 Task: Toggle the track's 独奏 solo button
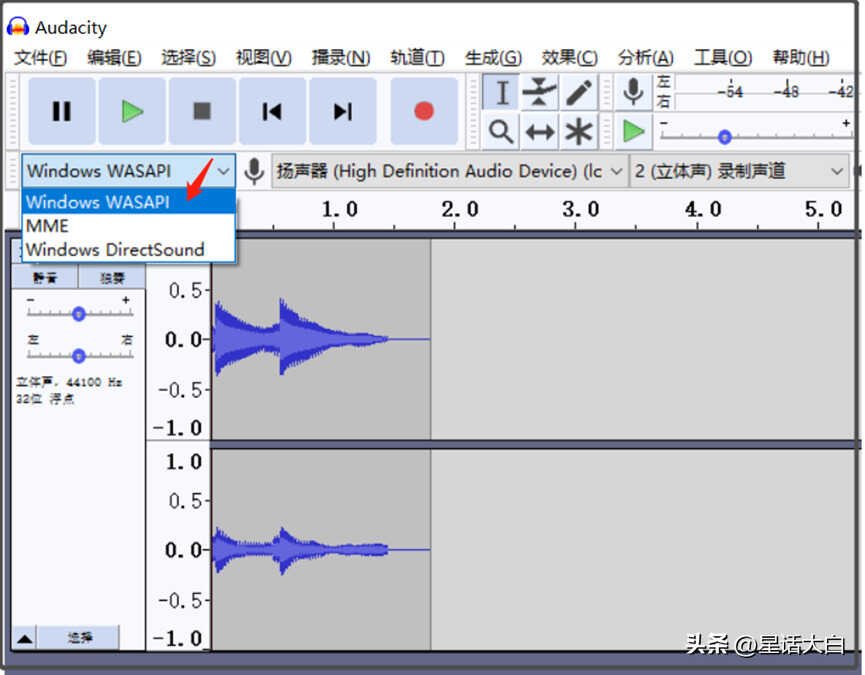click(112, 277)
